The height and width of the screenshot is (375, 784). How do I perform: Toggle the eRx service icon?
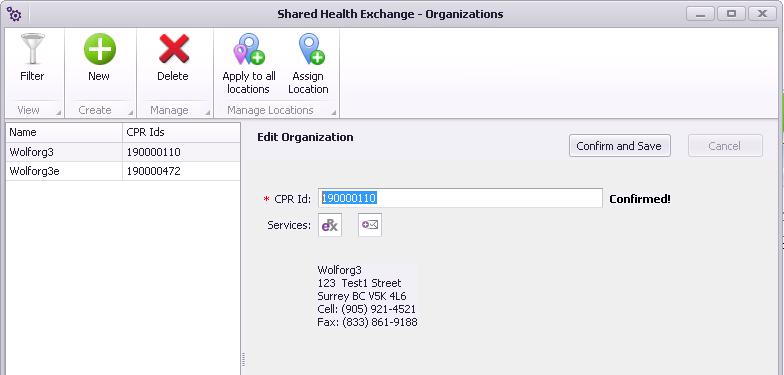click(x=330, y=225)
